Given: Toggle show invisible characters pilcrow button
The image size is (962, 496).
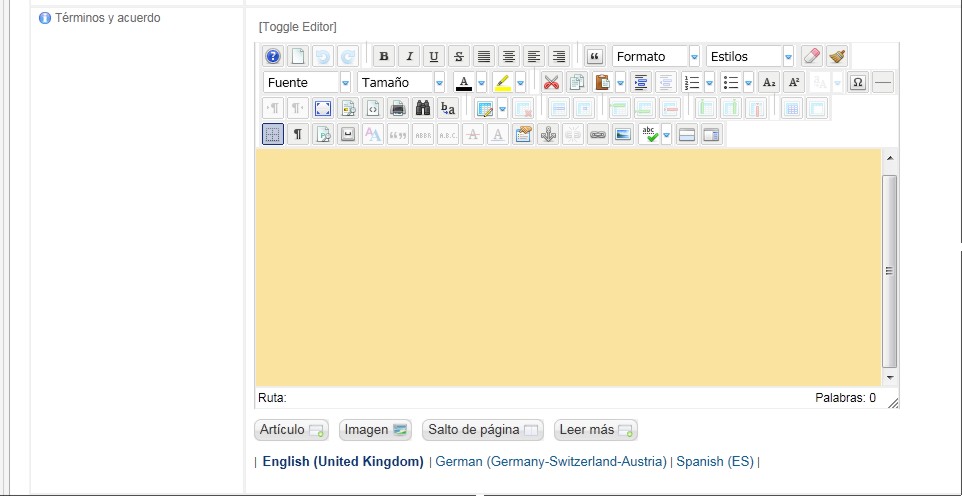Looking at the screenshot, I should [x=298, y=135].
